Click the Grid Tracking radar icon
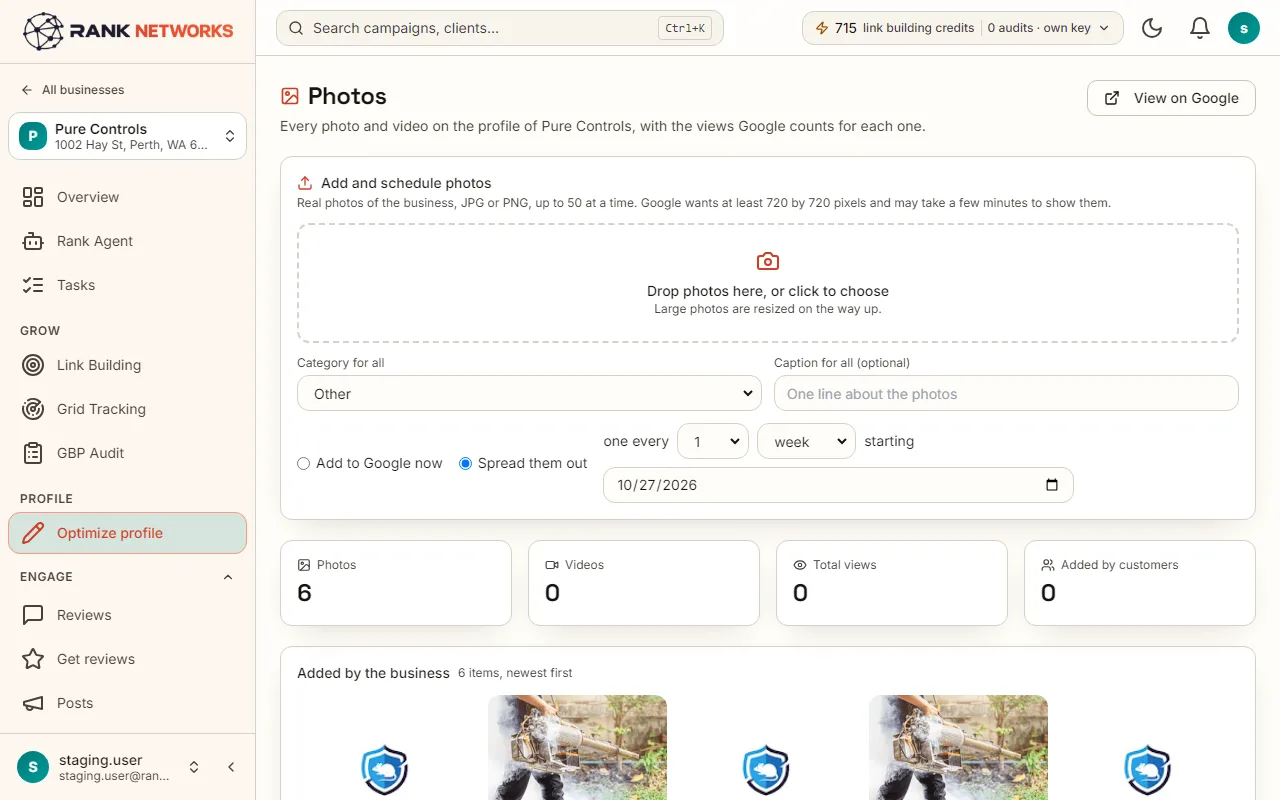The width and height of the screenshot is (1280, 800). pyautogui.click(x=33, y=409)
